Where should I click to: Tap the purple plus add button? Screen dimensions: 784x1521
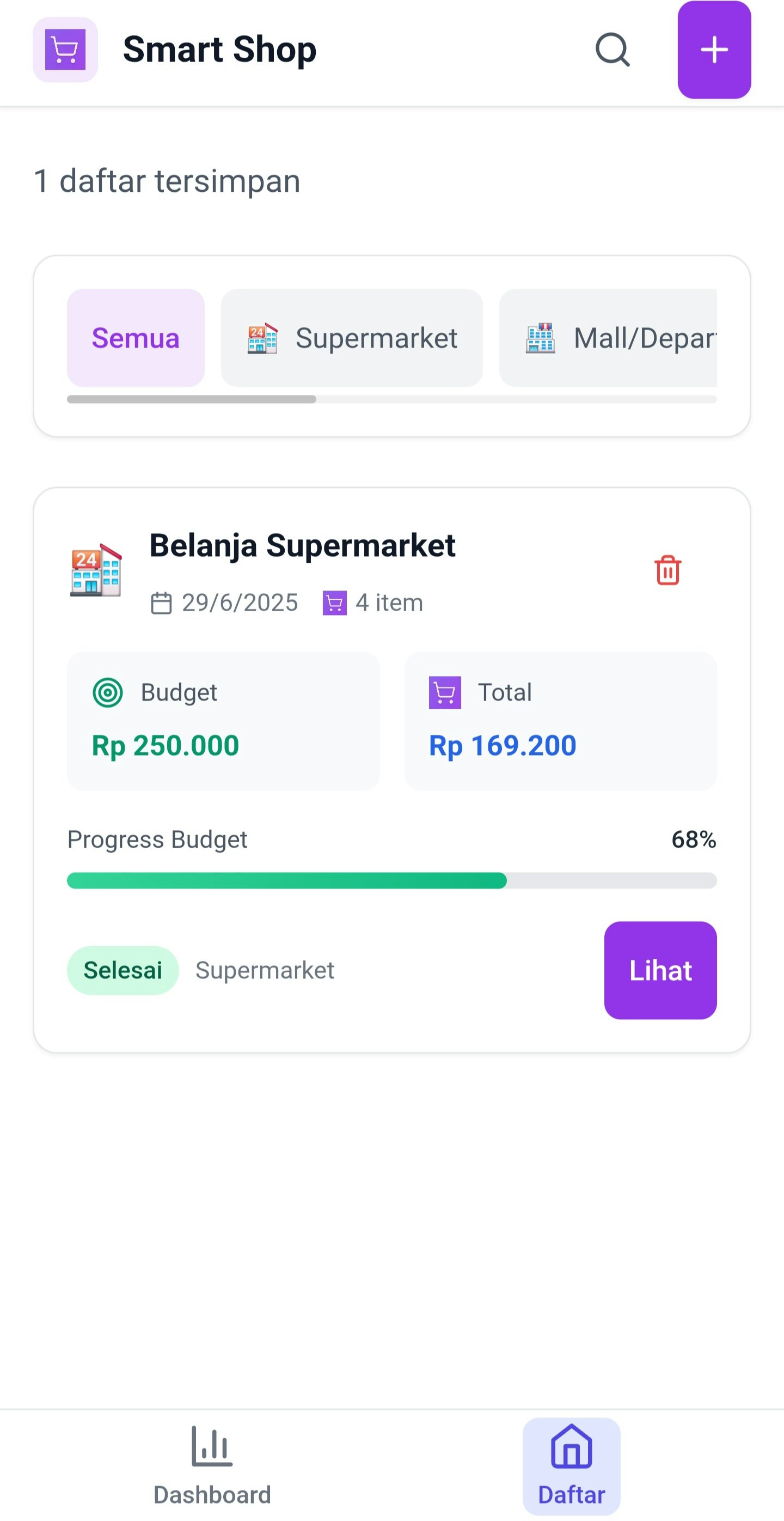[714, 50]
